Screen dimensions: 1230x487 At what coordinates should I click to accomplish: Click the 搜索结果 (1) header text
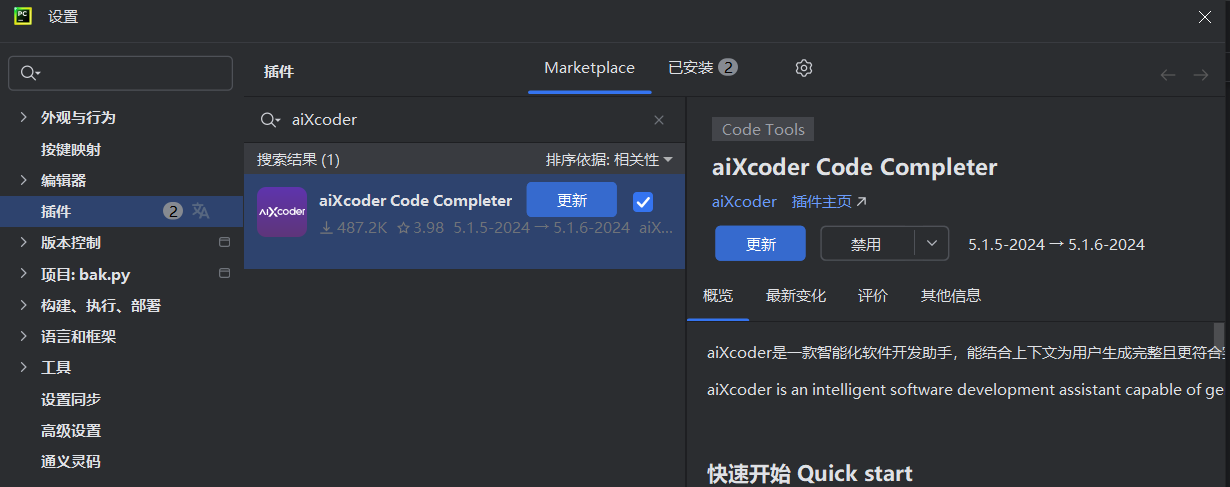coord(298,160)
